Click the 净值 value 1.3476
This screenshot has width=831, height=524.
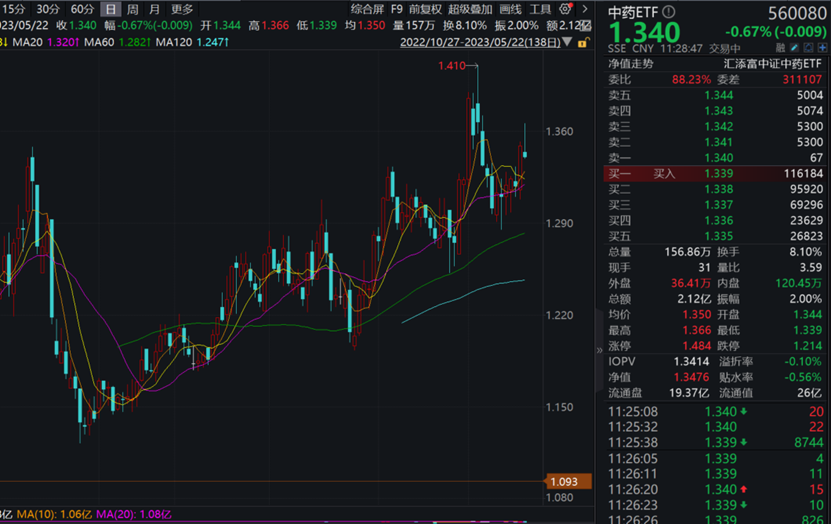point(691,377)
